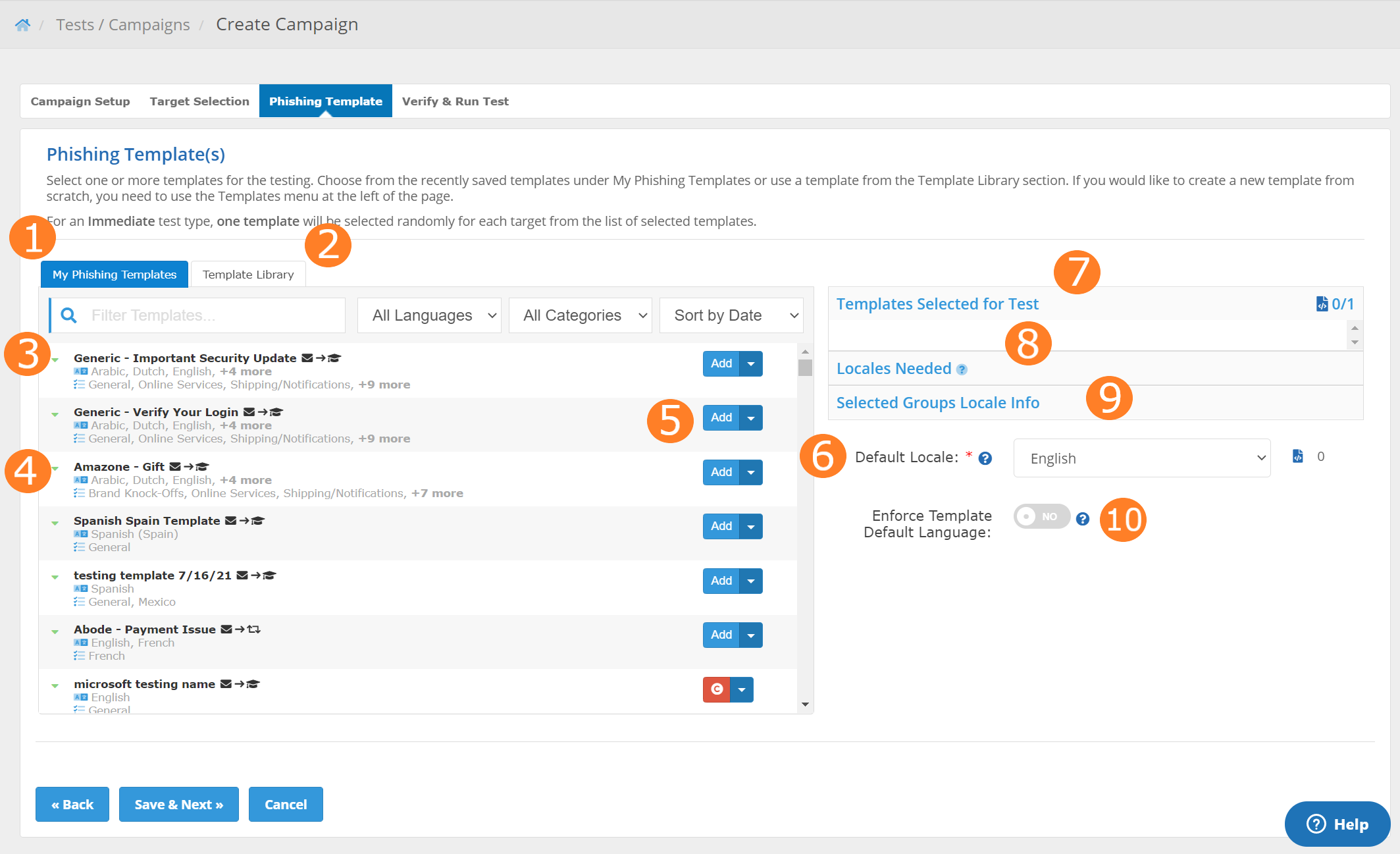Open the Sort by Date dropdown

[731, 315]
